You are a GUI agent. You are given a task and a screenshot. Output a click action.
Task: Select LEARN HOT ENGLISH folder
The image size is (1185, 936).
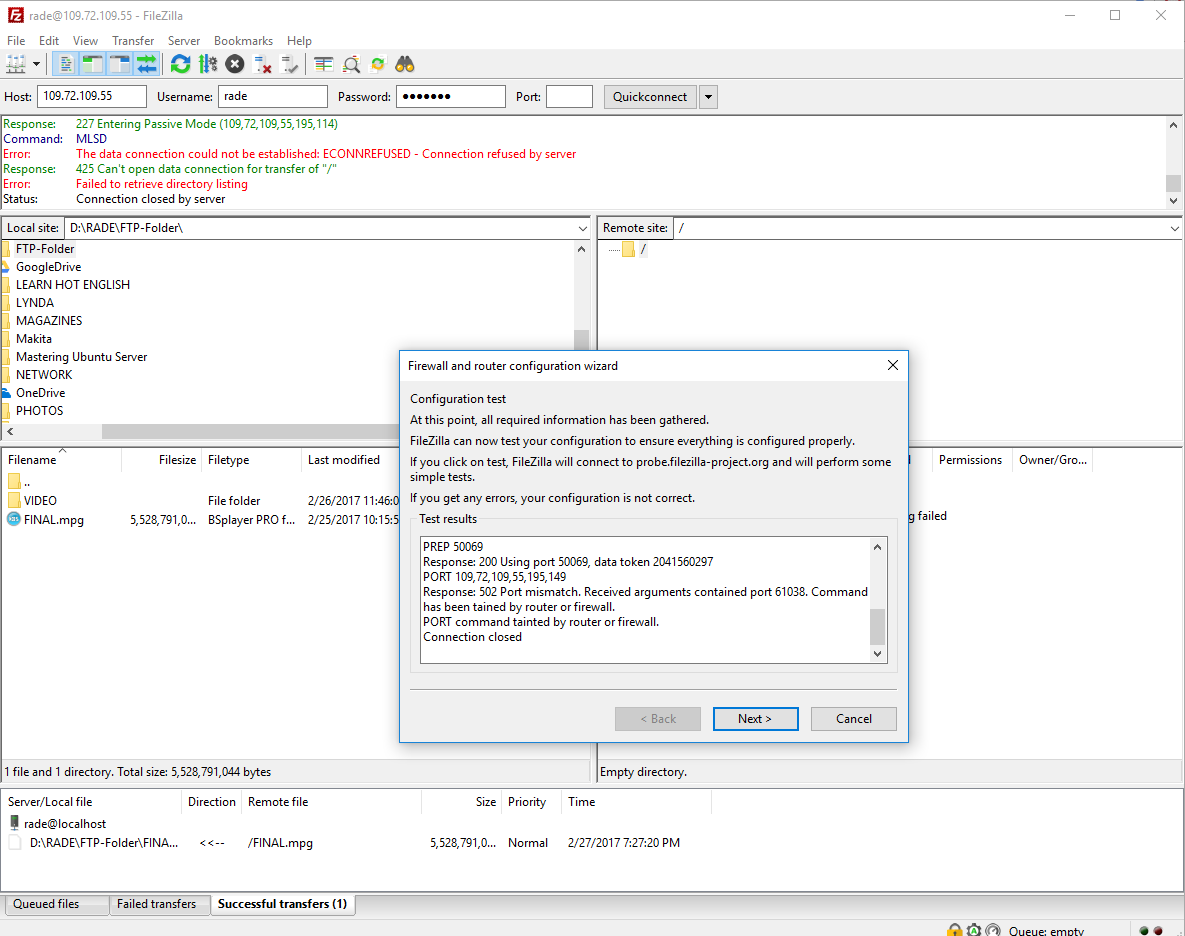73,285
